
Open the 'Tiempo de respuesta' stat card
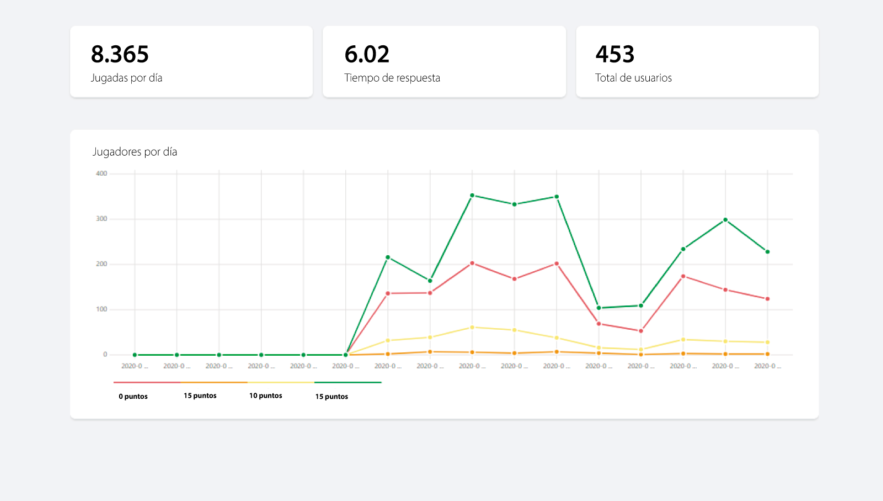point(444,62)
